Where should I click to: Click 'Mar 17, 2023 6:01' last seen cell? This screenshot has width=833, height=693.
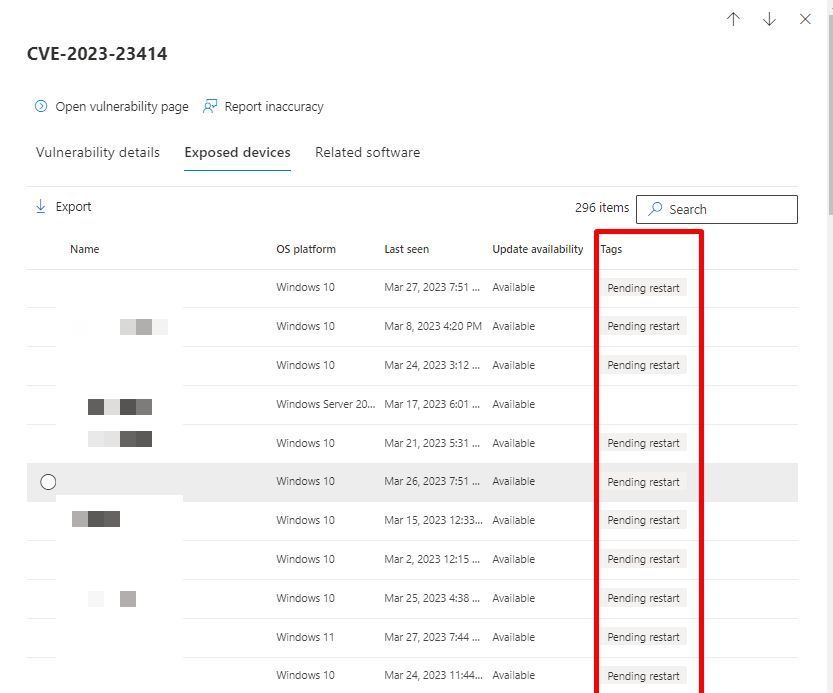432,404
